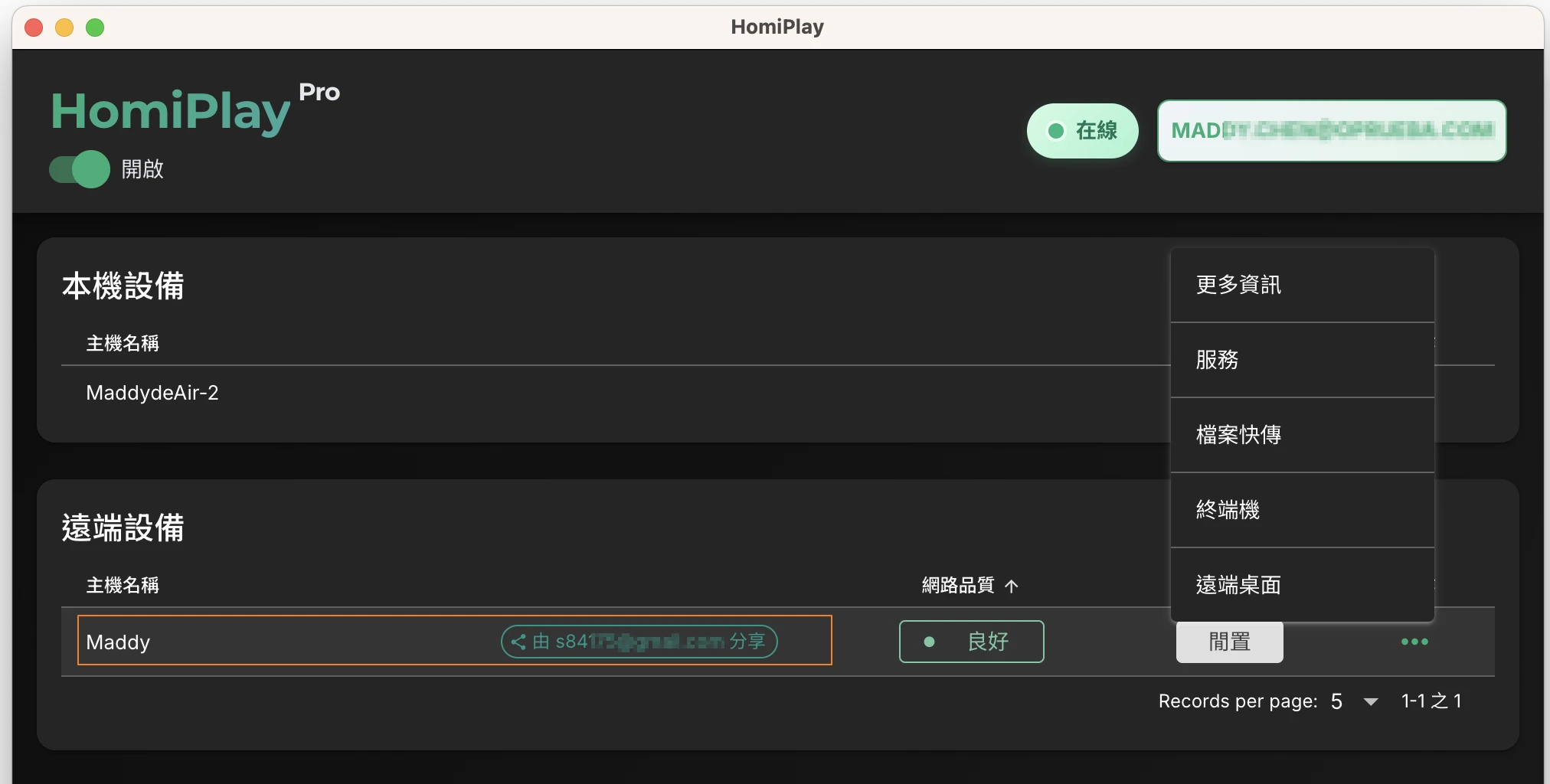
Task: Launch 遠端桌面 from the menu
Action: point(1302,585)
